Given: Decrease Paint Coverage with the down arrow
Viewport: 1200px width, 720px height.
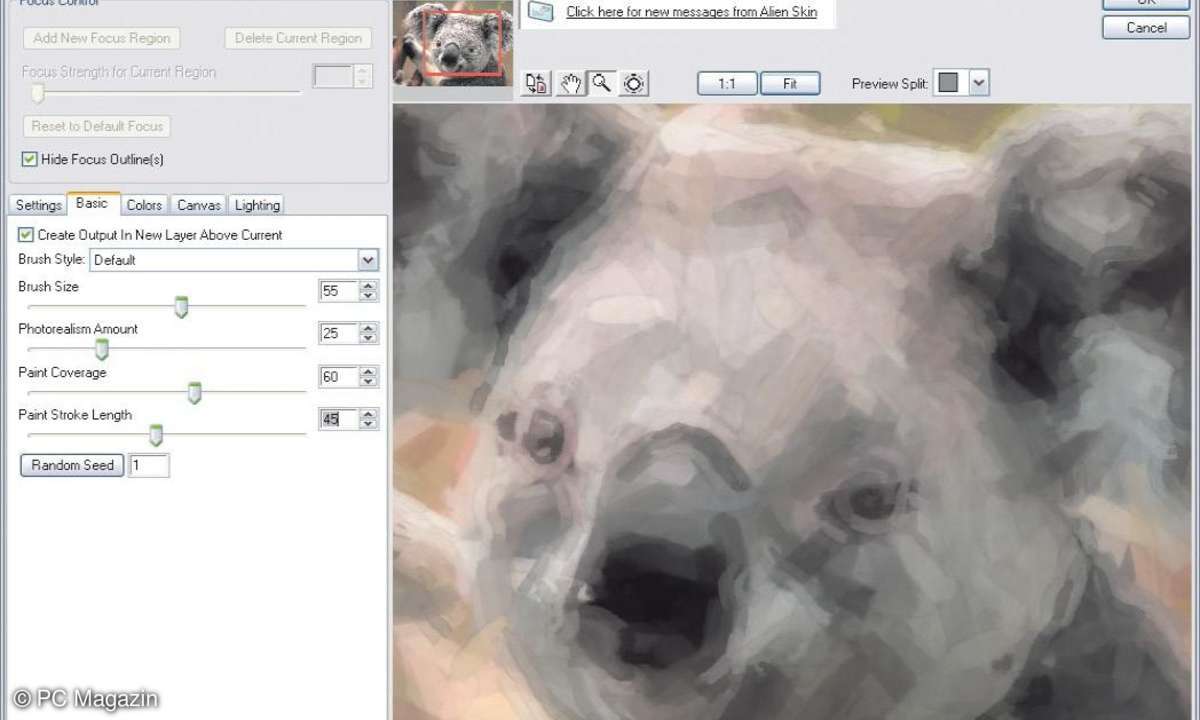Looking at the screenshot, I should pyautogui.click(x=369, y=382).
